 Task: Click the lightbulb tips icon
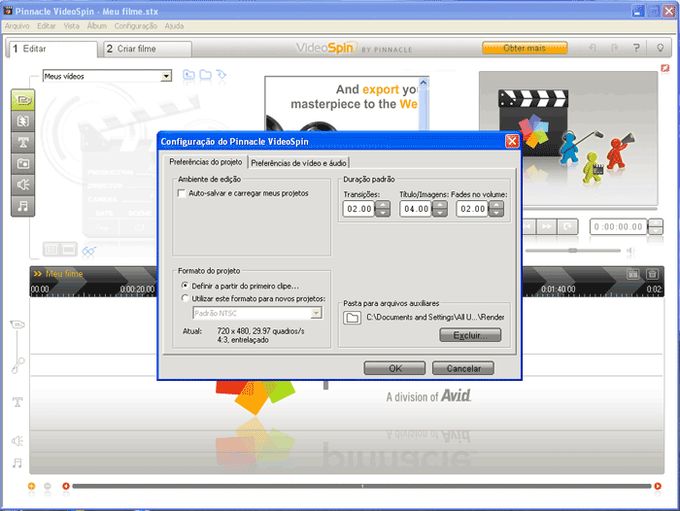[660, 48]
